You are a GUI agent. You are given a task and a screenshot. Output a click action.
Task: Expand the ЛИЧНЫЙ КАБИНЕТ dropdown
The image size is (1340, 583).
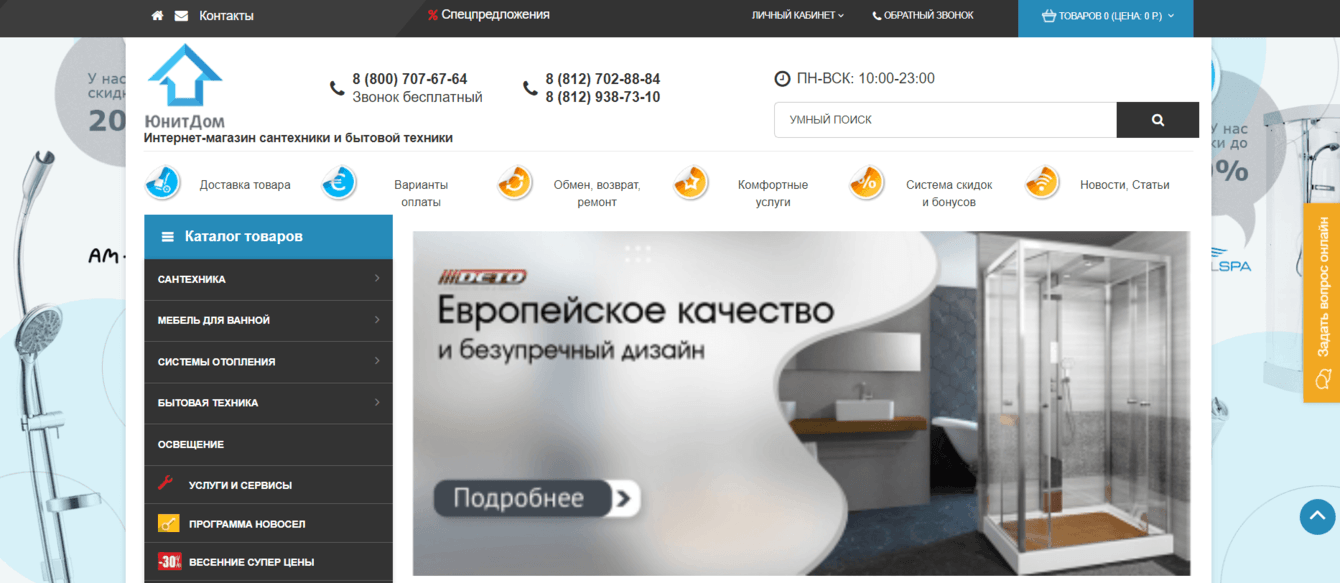[x=793, y=15]
